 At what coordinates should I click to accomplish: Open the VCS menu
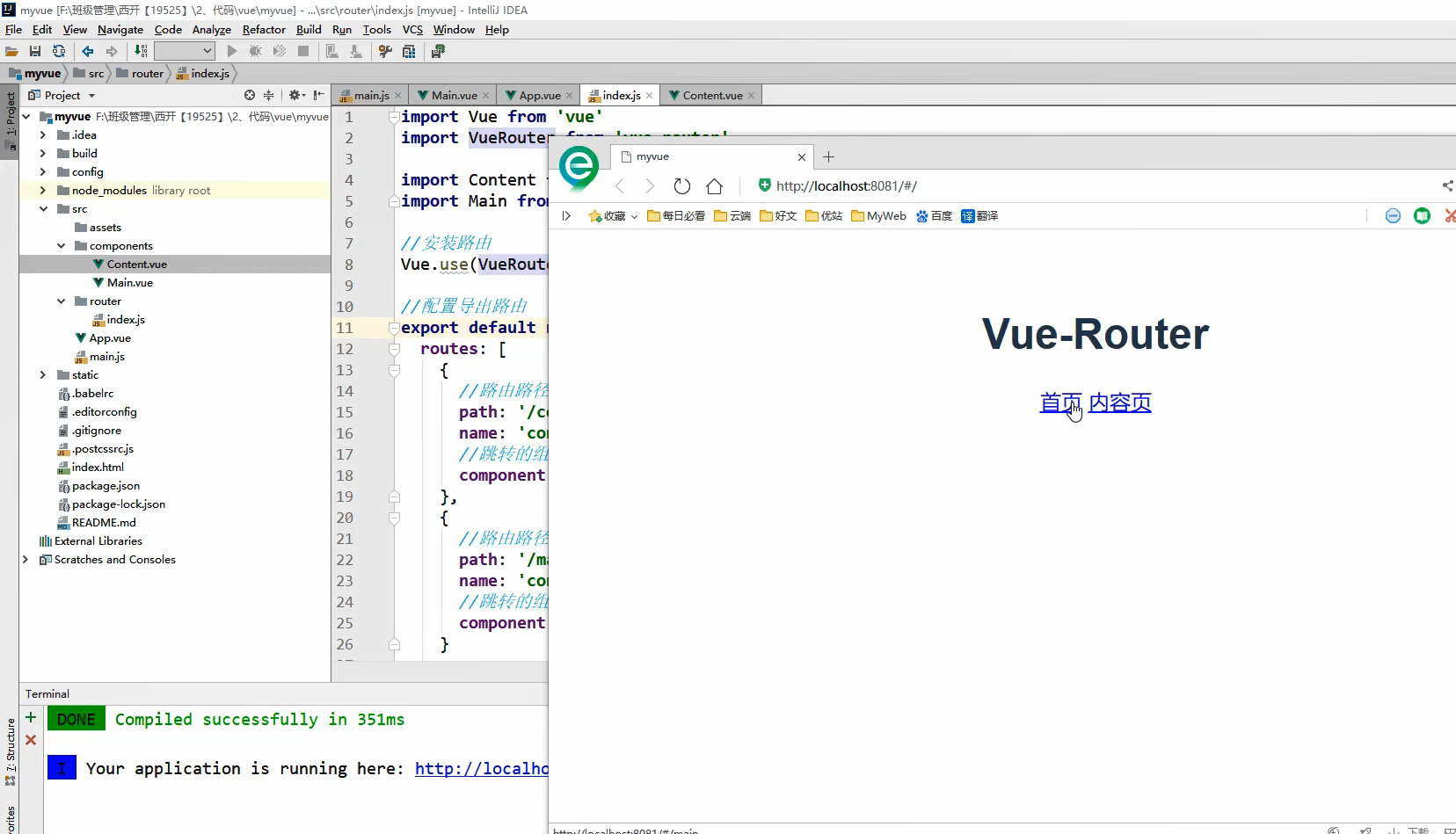click(412, 29)
